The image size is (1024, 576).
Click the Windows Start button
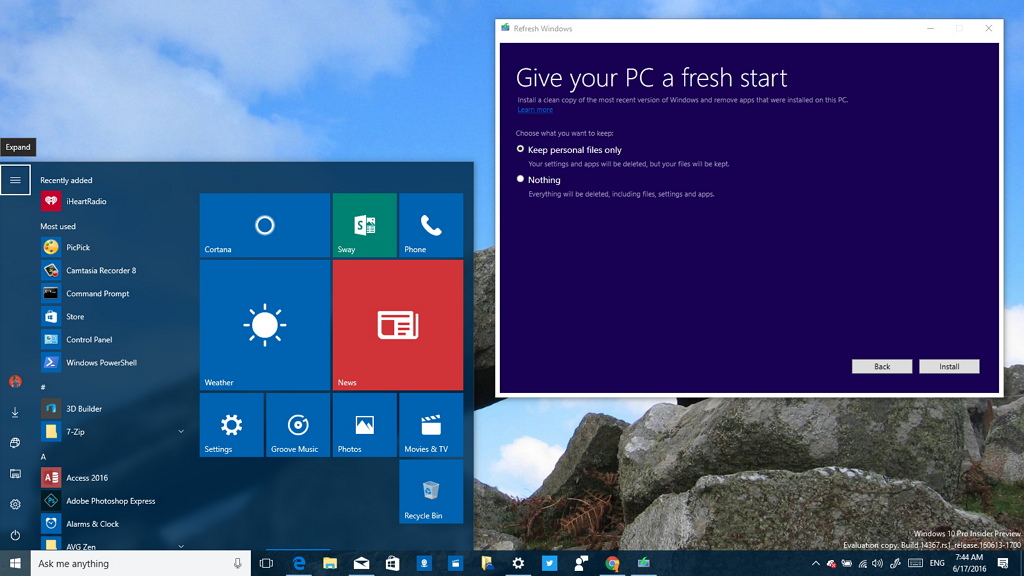(15, 563)
